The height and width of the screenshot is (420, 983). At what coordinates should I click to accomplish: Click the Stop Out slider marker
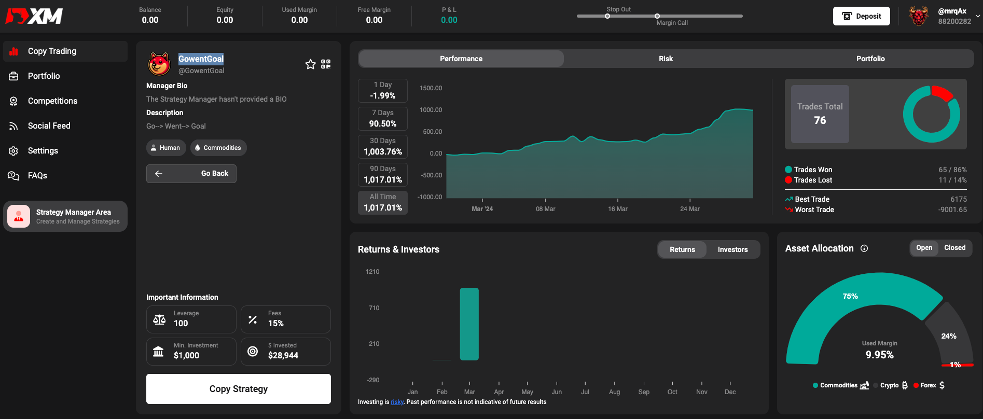(607, 16)
